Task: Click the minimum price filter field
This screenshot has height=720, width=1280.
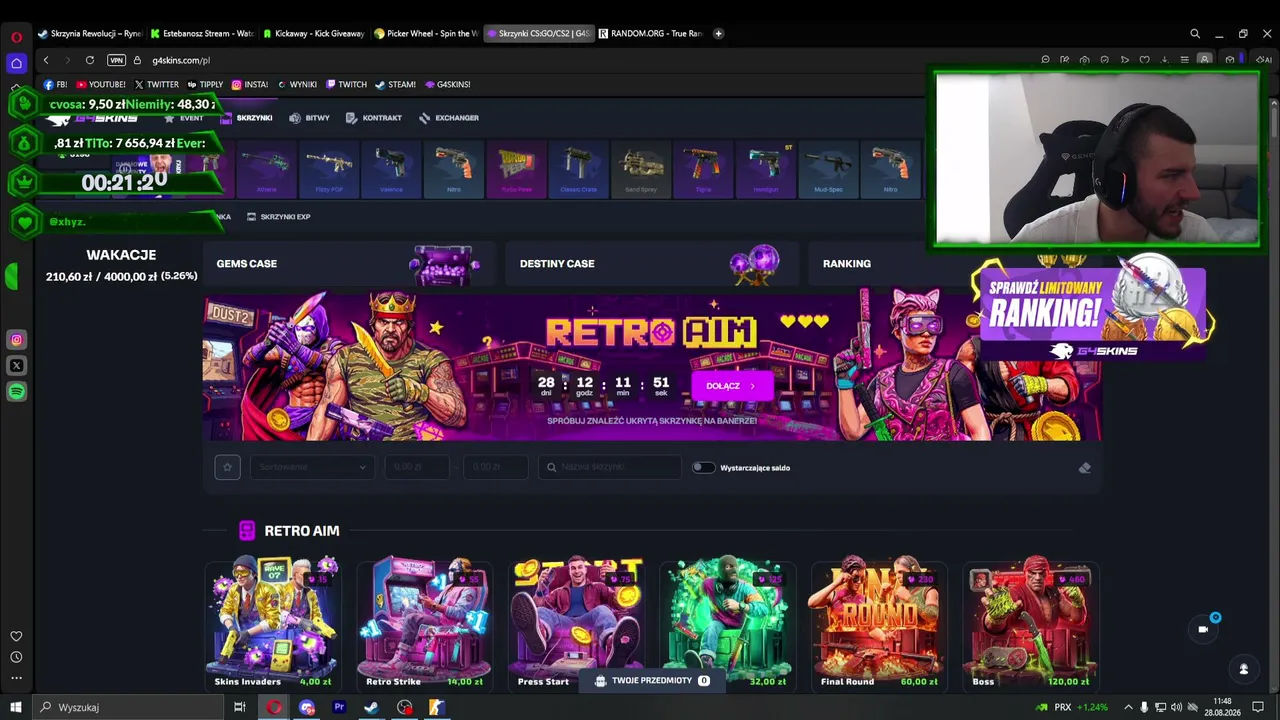Action: click(417, 467)
